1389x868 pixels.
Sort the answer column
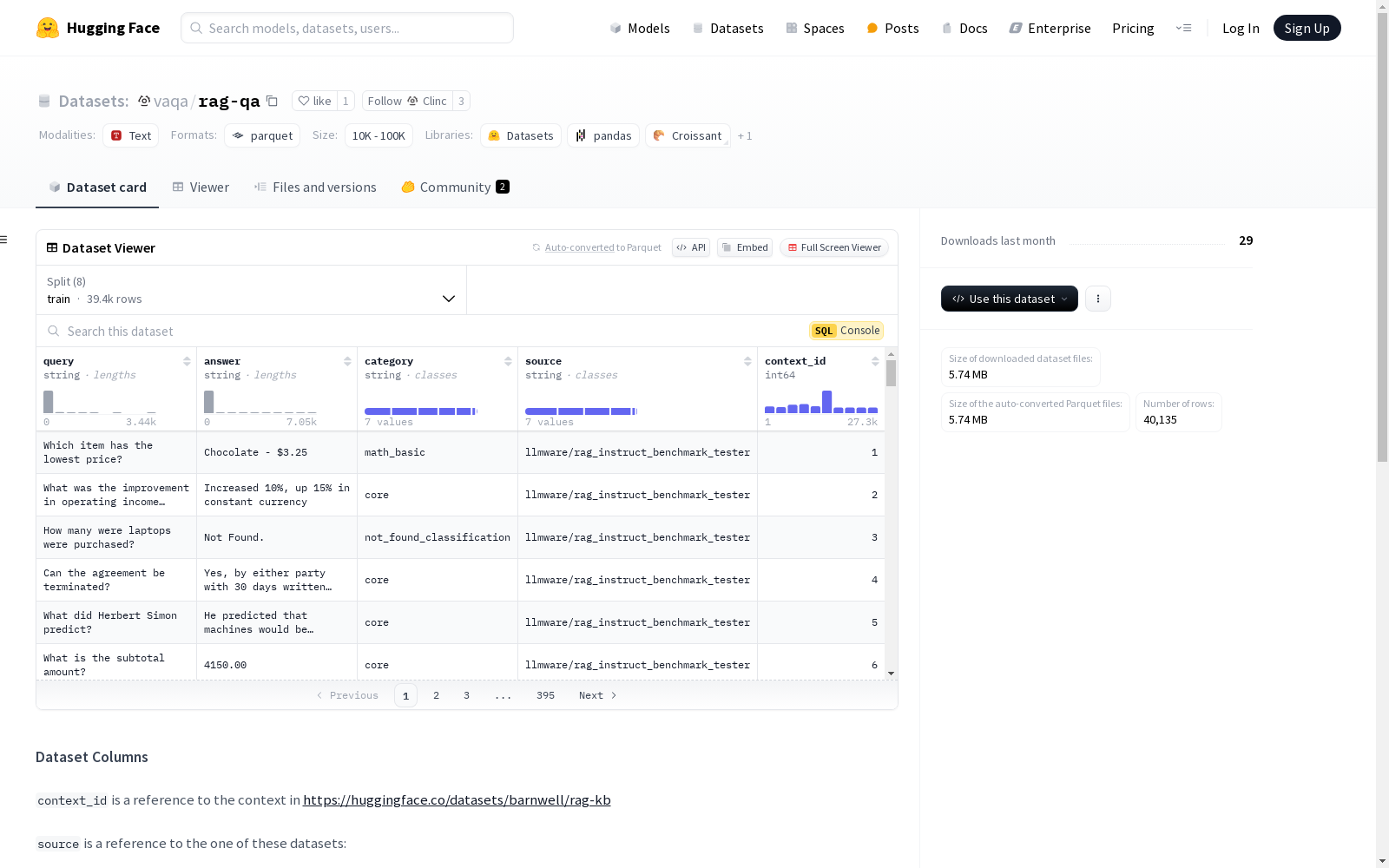coord(347,361)
